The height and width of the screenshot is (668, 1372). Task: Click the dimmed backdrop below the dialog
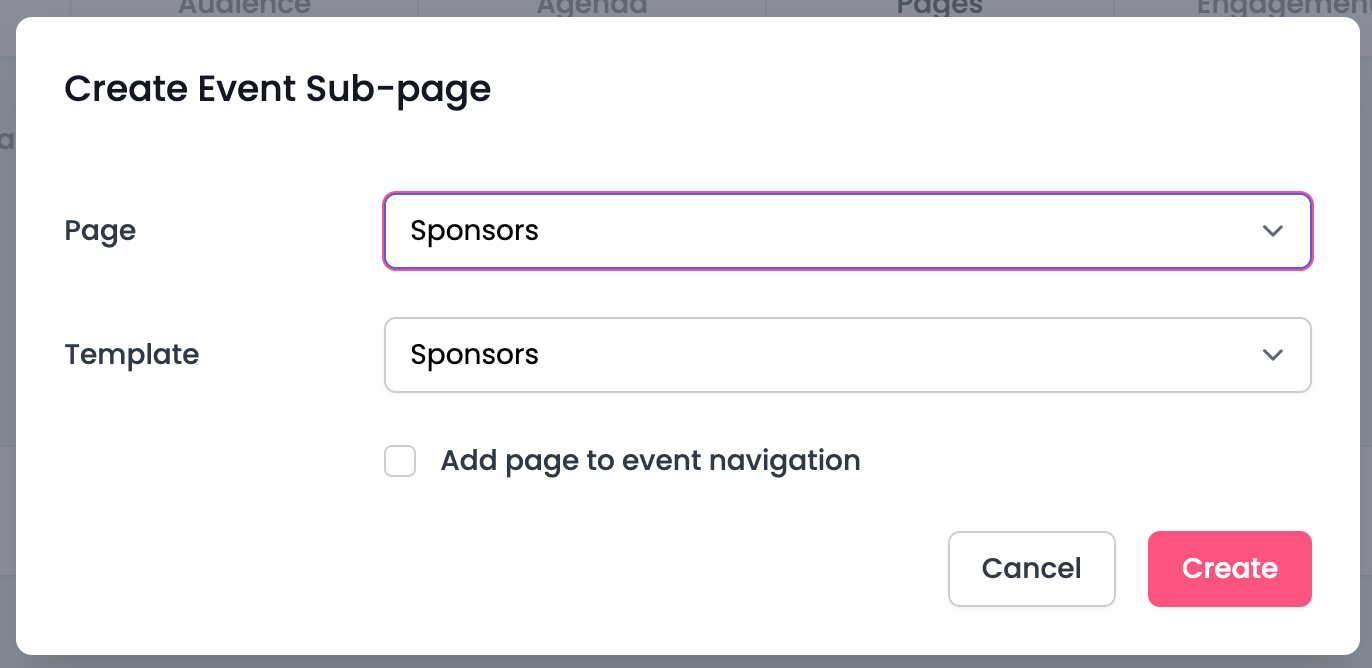(x=686, y=662)
